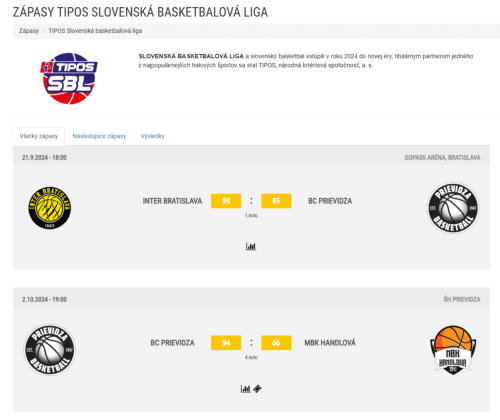Switch to the Všetky zápasy tab
Screen dimensions: 500x420
[x=39, y=136]
